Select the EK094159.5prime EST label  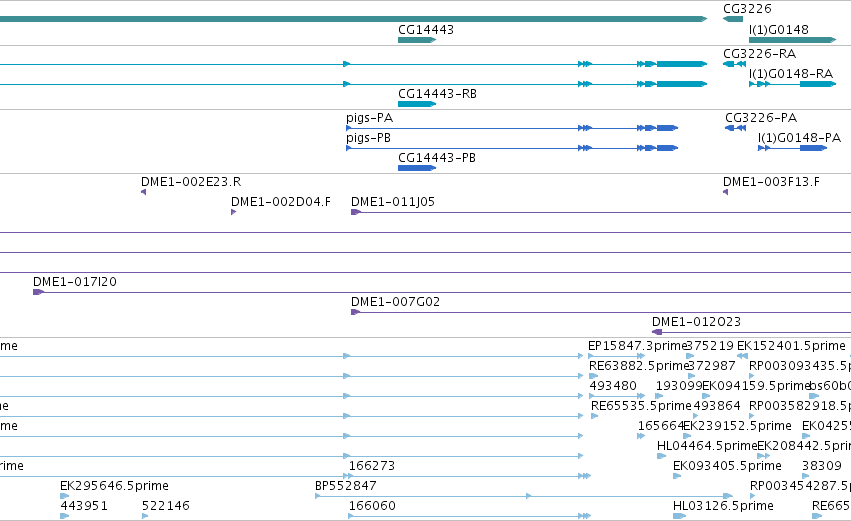[757, 386]
